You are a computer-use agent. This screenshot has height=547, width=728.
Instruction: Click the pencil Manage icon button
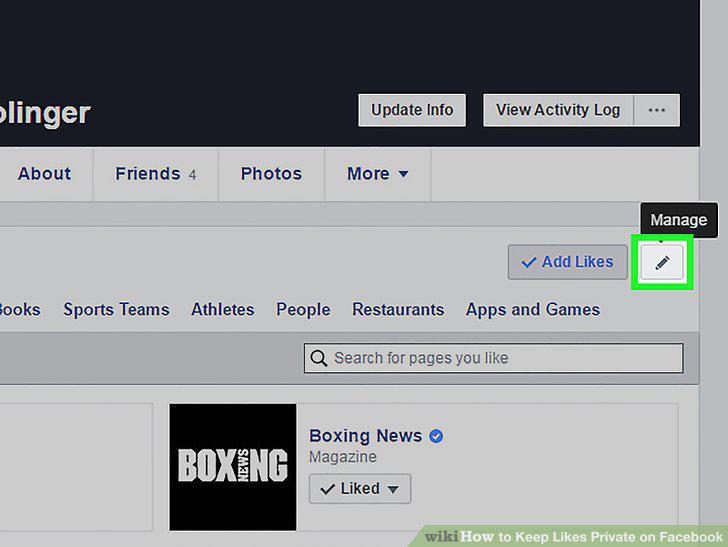tap(662, 262)
